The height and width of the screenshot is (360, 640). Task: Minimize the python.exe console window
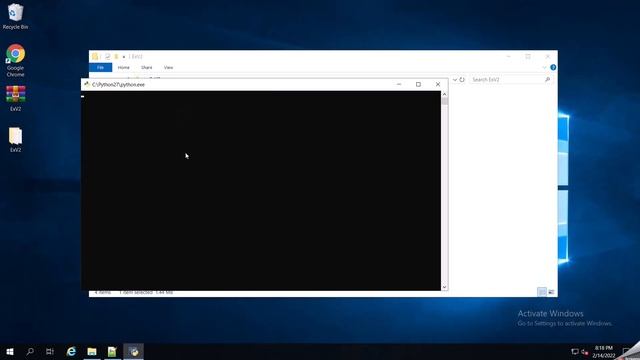(x=399, y=84)
